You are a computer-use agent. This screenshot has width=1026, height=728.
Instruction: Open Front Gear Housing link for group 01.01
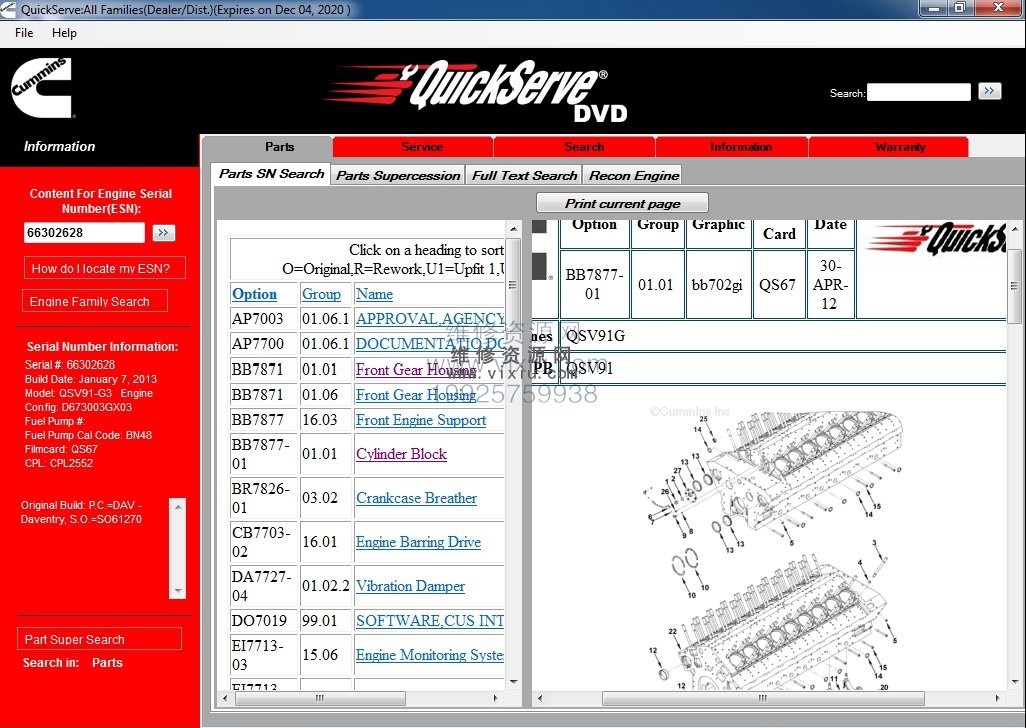416,370
